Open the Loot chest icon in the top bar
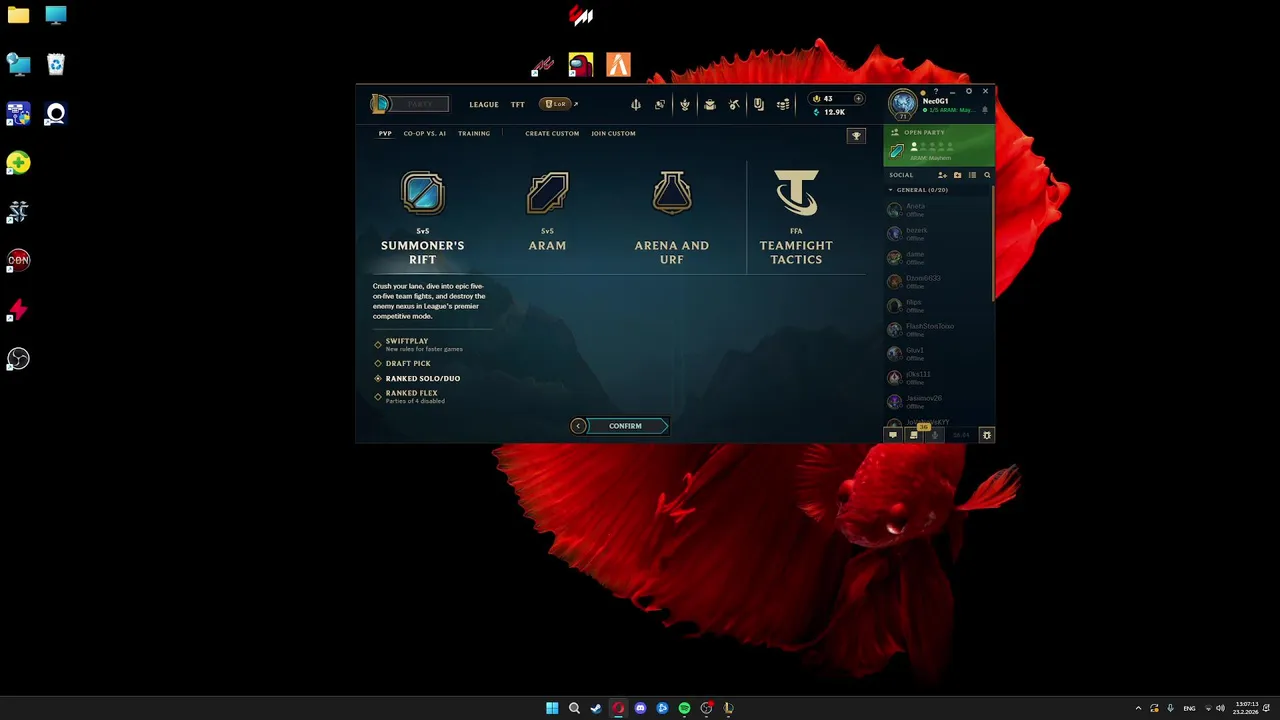The height and width of the screenshot is (720, 1280). tap(710, 104)
